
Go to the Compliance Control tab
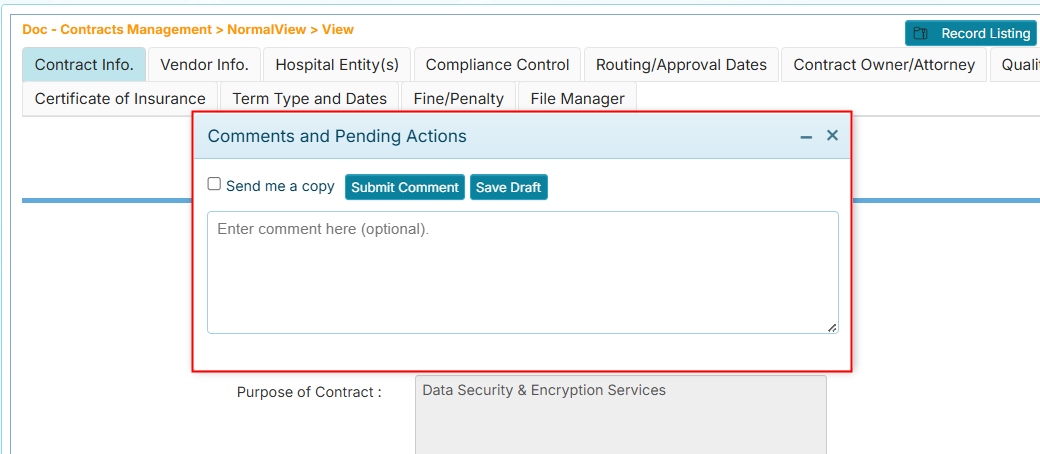(x=497, y=65)
